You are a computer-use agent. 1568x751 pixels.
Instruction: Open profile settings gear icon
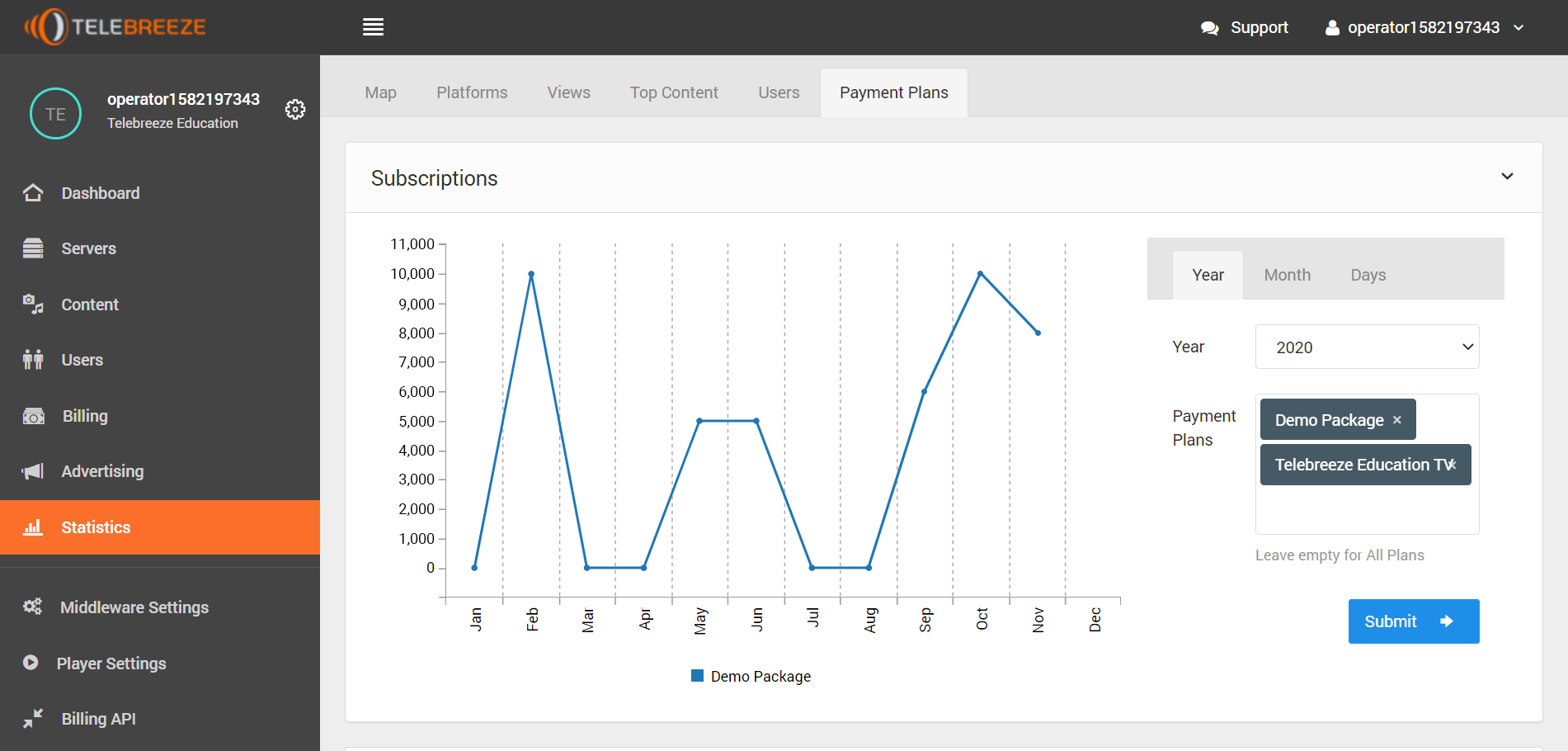coord(295,110)
